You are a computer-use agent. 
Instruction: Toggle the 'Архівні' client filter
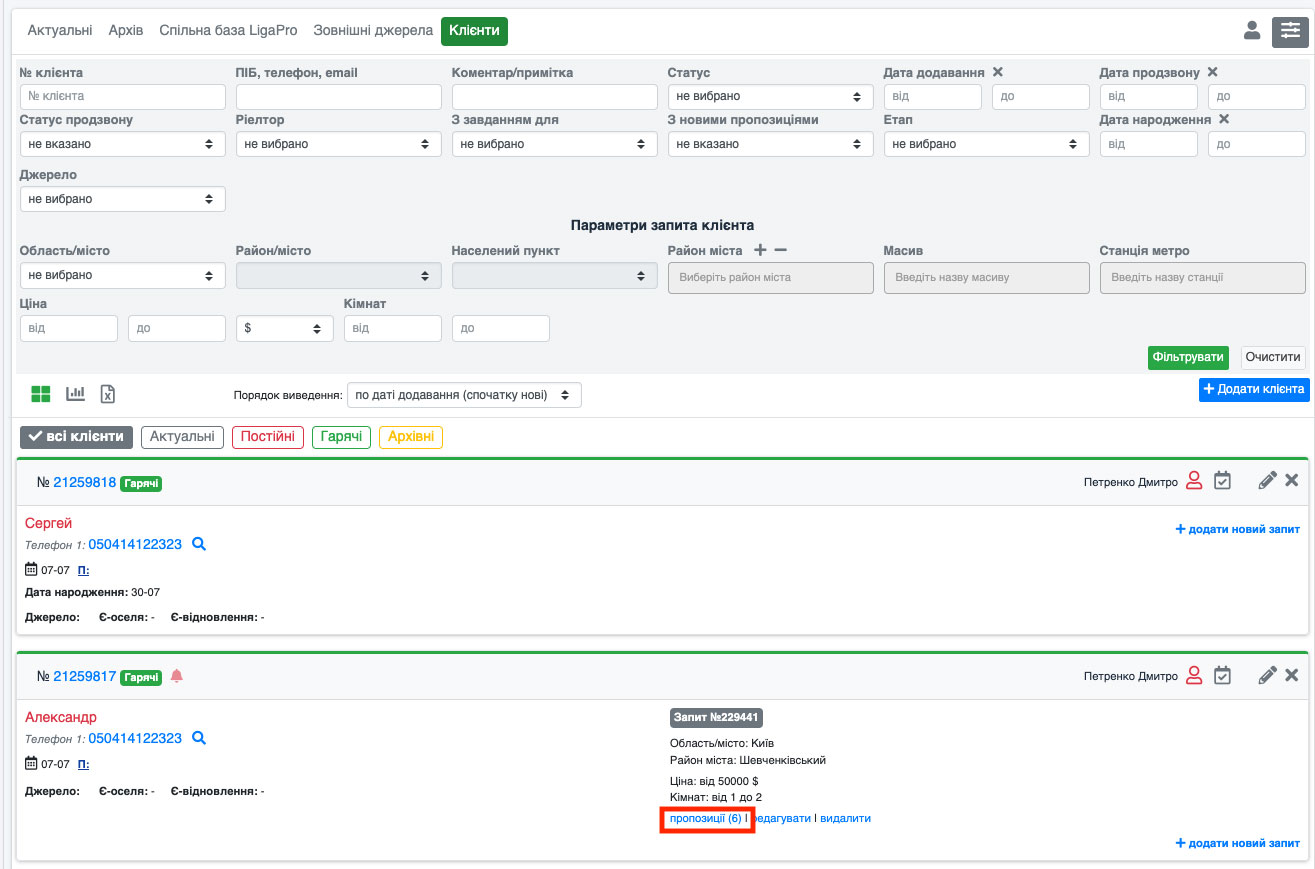410,437
